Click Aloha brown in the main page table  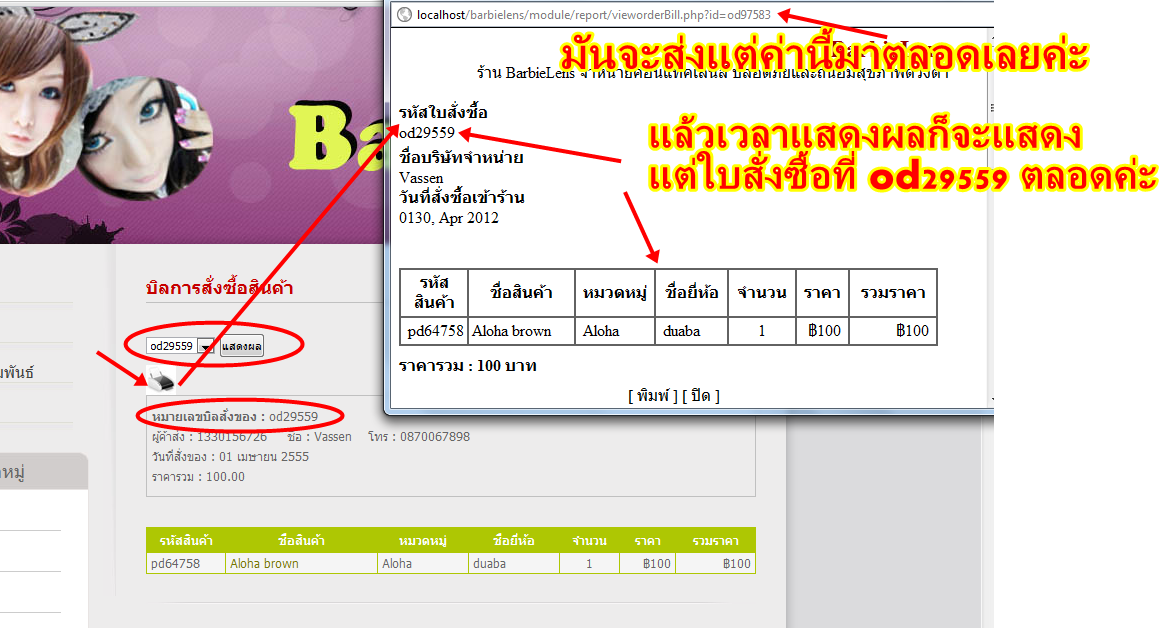[x=264, y=564]
